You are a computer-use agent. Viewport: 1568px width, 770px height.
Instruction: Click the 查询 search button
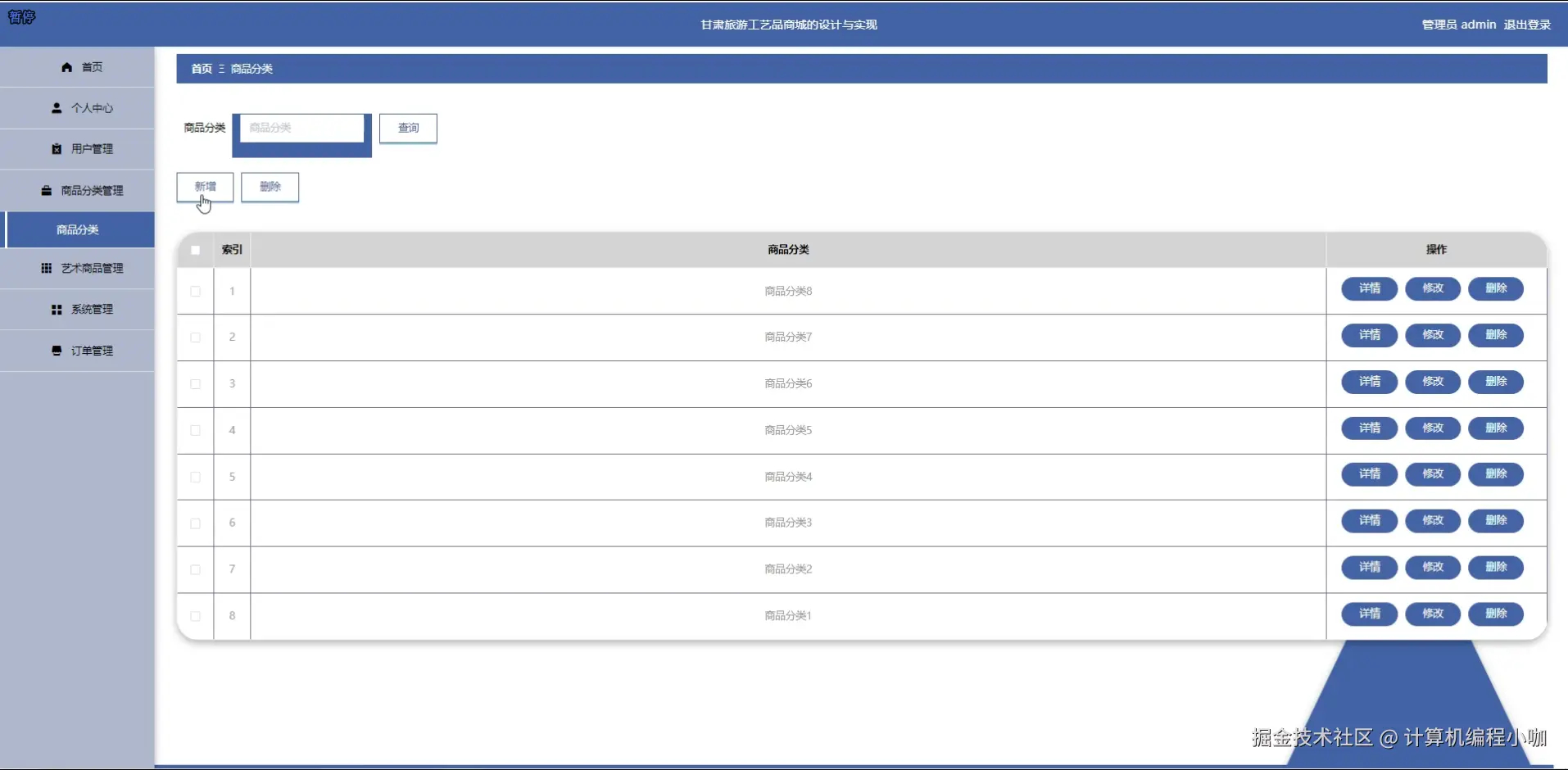tap(408, 128)
